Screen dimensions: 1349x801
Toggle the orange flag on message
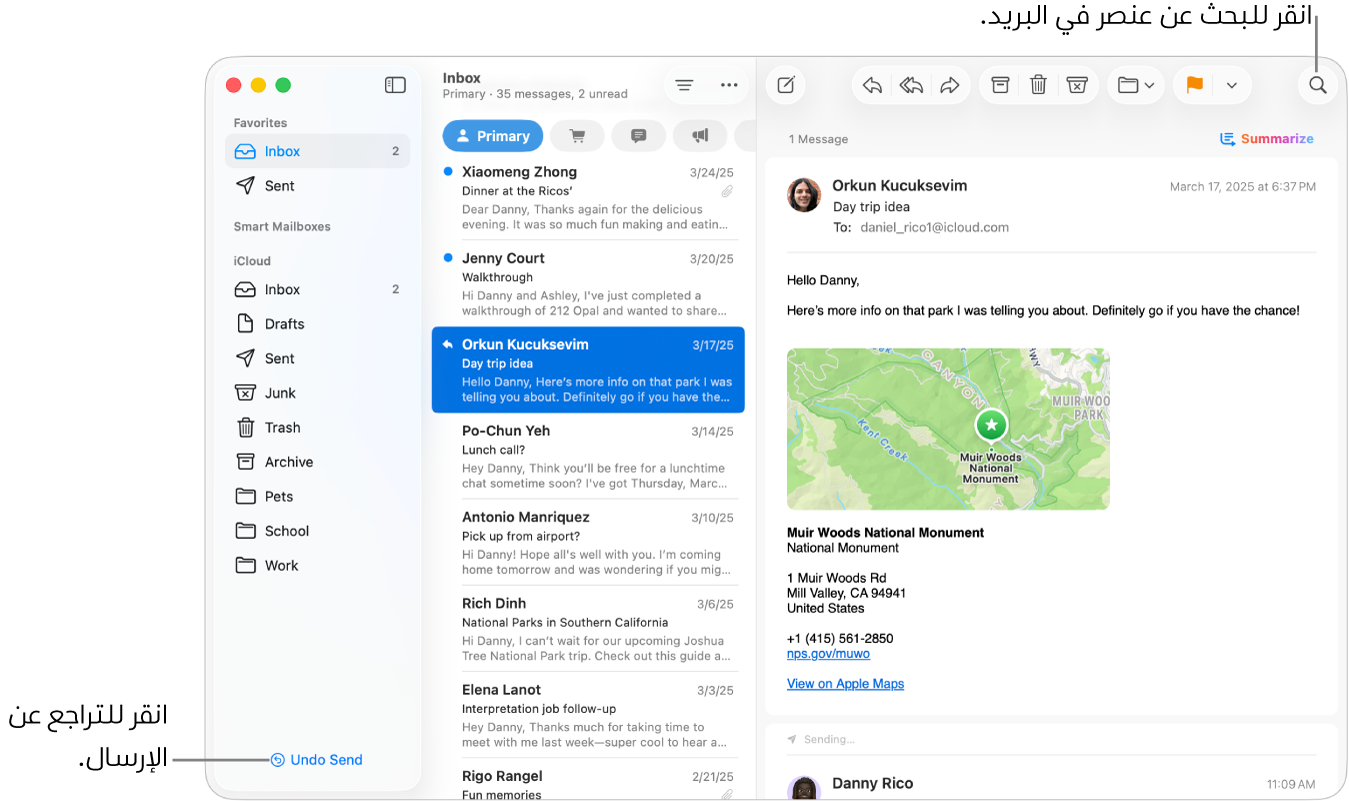1194,86
